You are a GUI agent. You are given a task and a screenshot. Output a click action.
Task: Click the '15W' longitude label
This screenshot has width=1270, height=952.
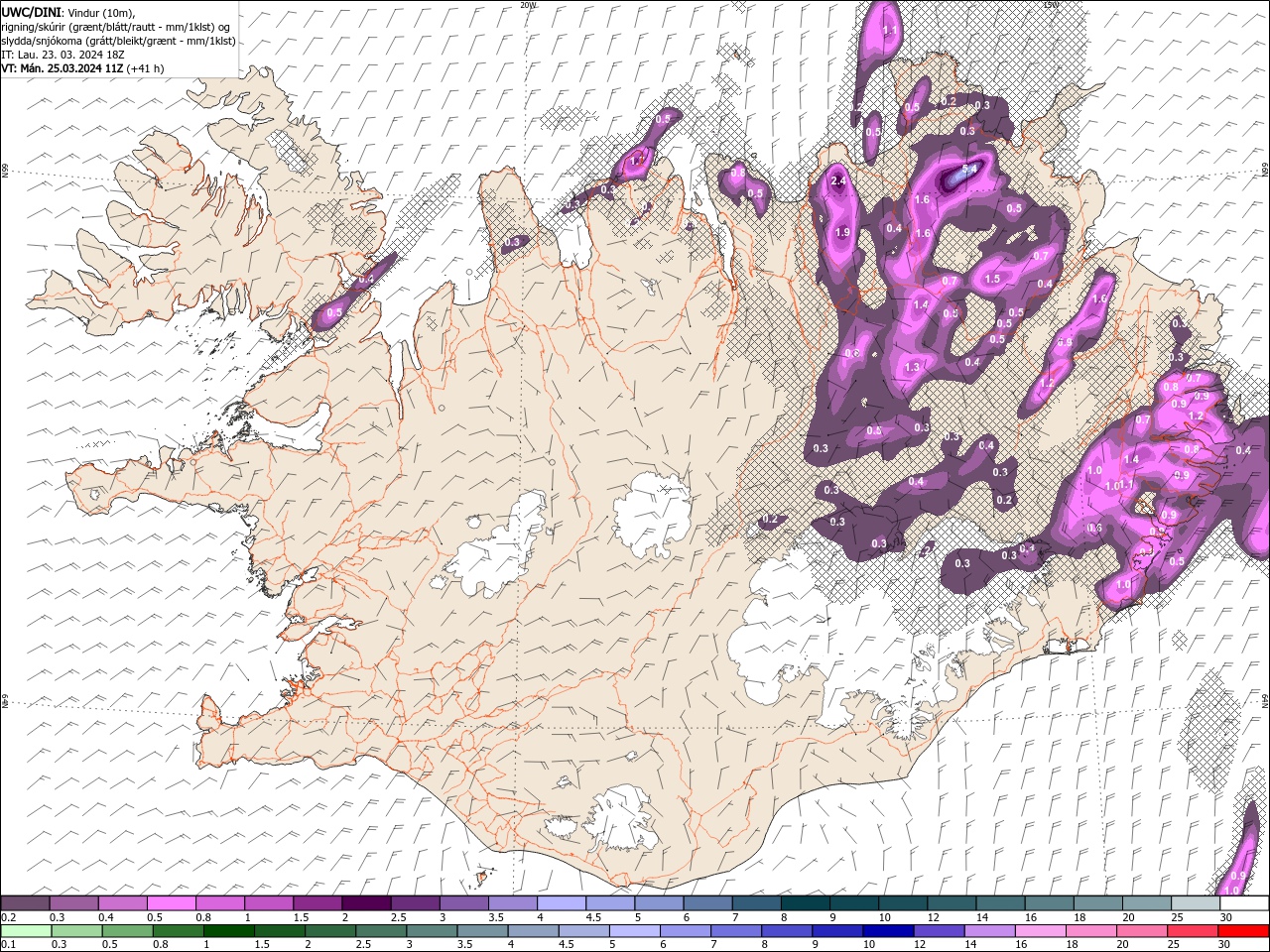[1052, 5]
